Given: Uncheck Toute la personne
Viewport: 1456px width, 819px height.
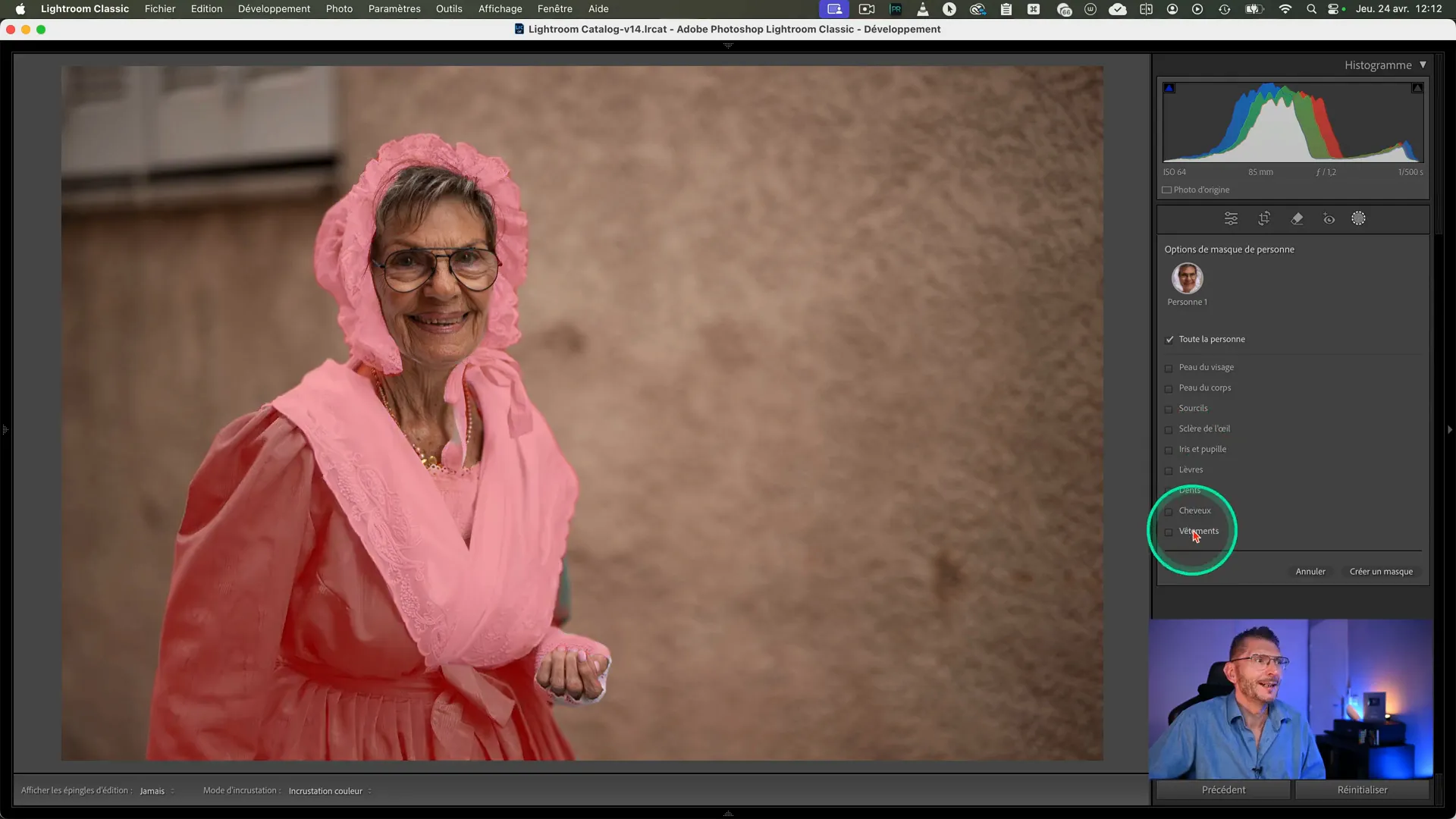Looking at the screenshot, I should click(1169, 340).
